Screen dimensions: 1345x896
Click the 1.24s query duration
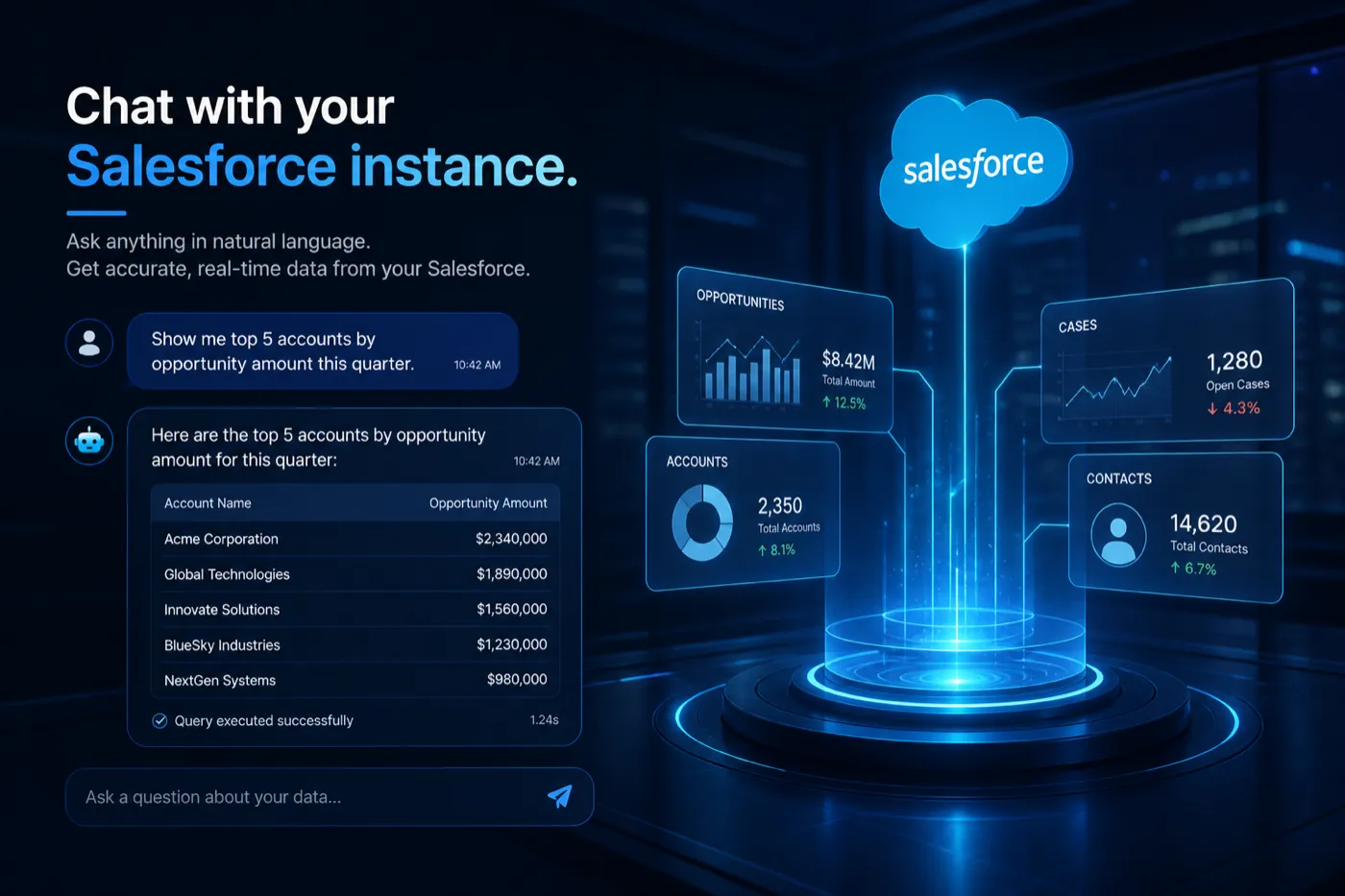pos(544,719)
